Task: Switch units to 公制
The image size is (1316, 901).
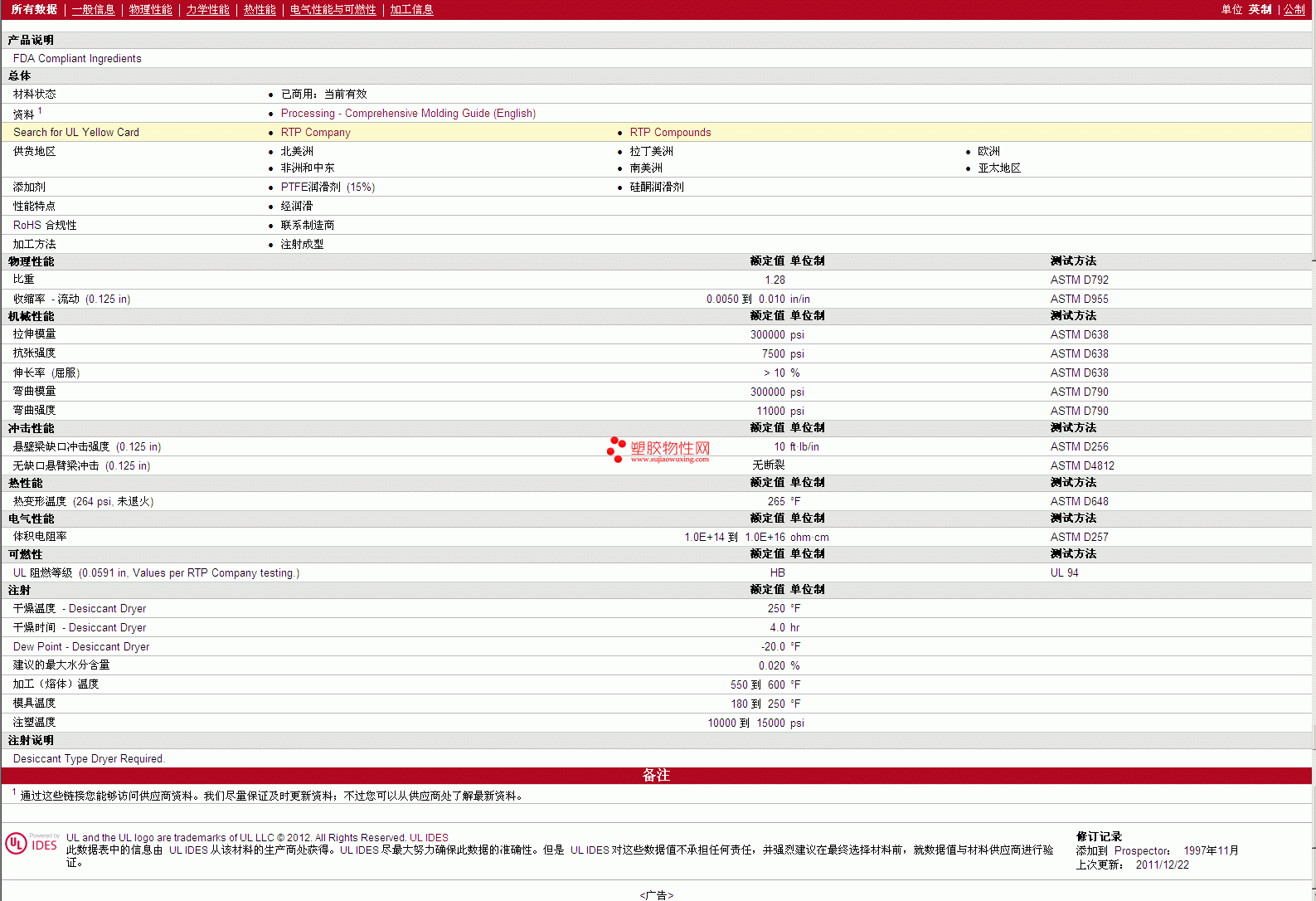Action: [x=1294, y=10]
